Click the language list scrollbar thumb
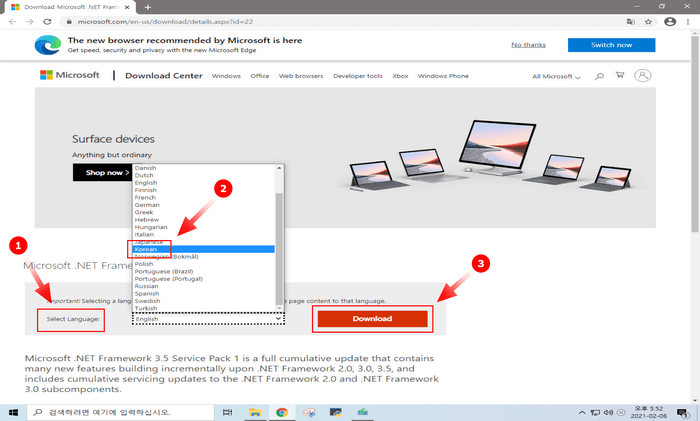Screen dimensions: 700x421 (x=279, y=249)
